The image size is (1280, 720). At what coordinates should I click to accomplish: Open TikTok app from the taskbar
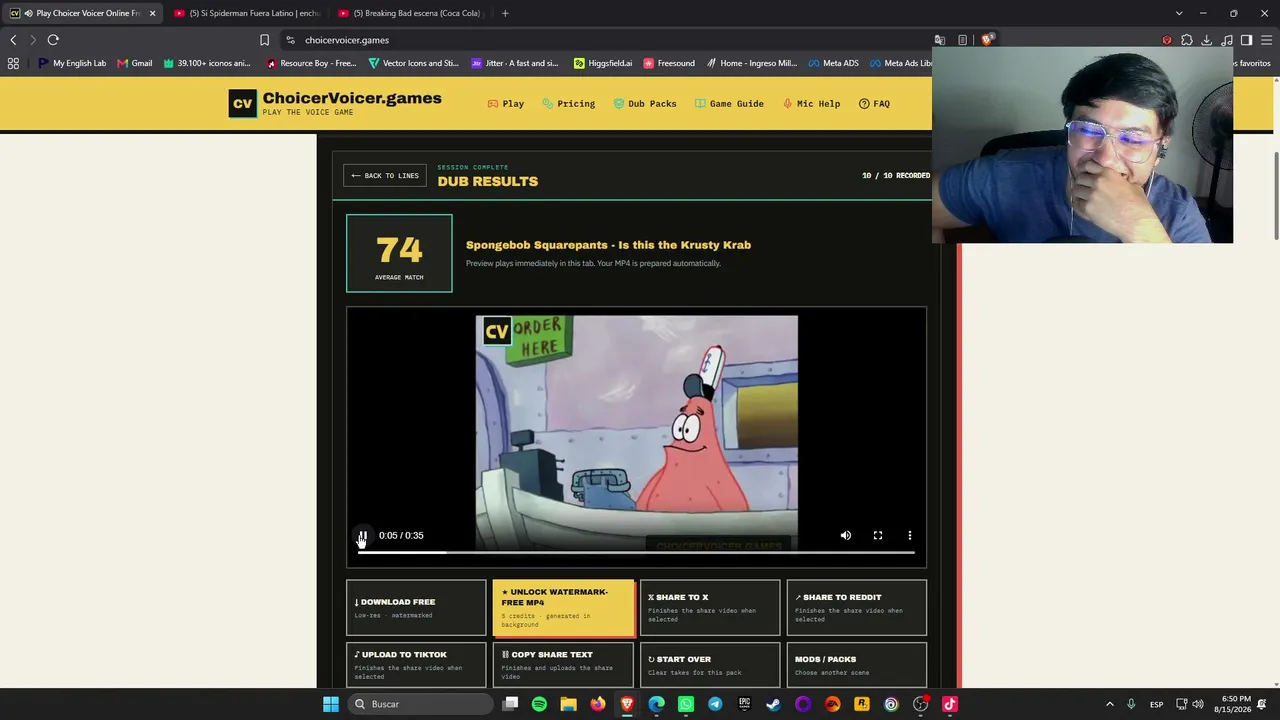pos(950,704)
